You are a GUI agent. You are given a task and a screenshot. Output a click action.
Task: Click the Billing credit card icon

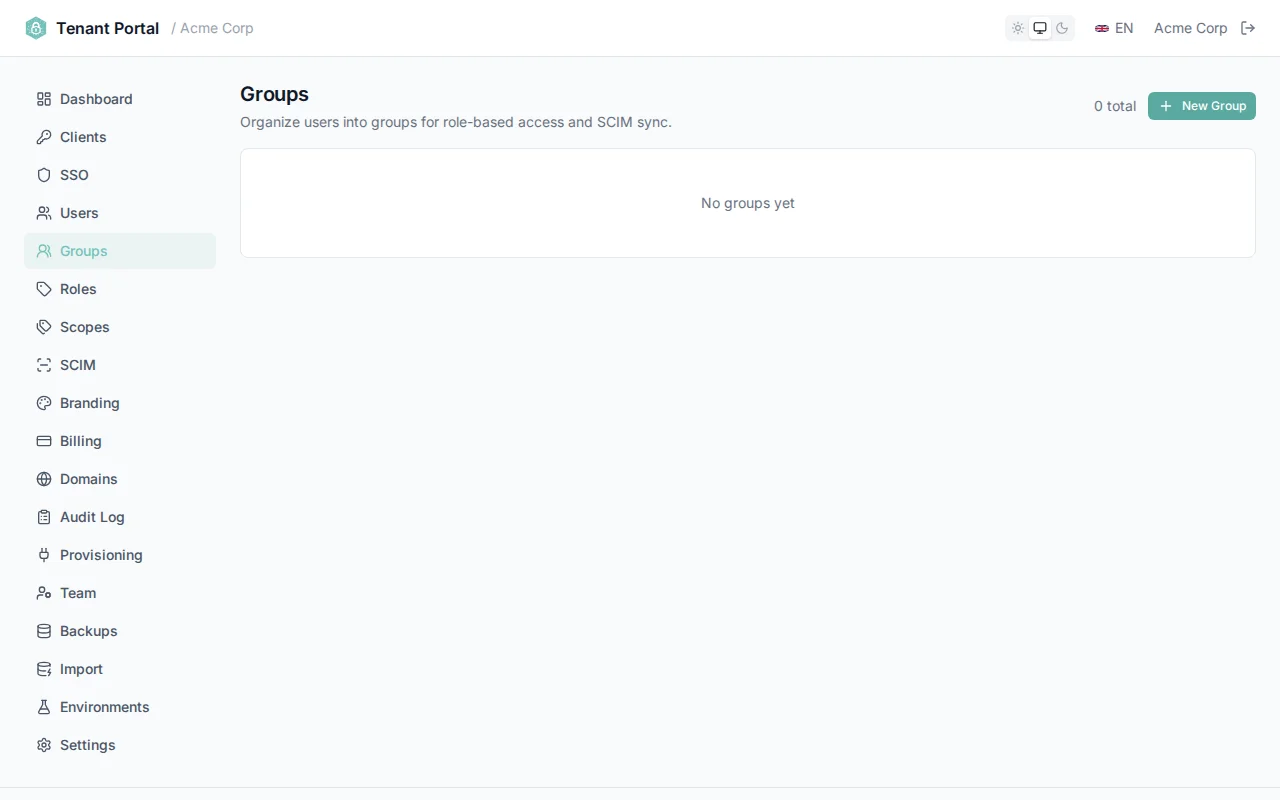44,441
